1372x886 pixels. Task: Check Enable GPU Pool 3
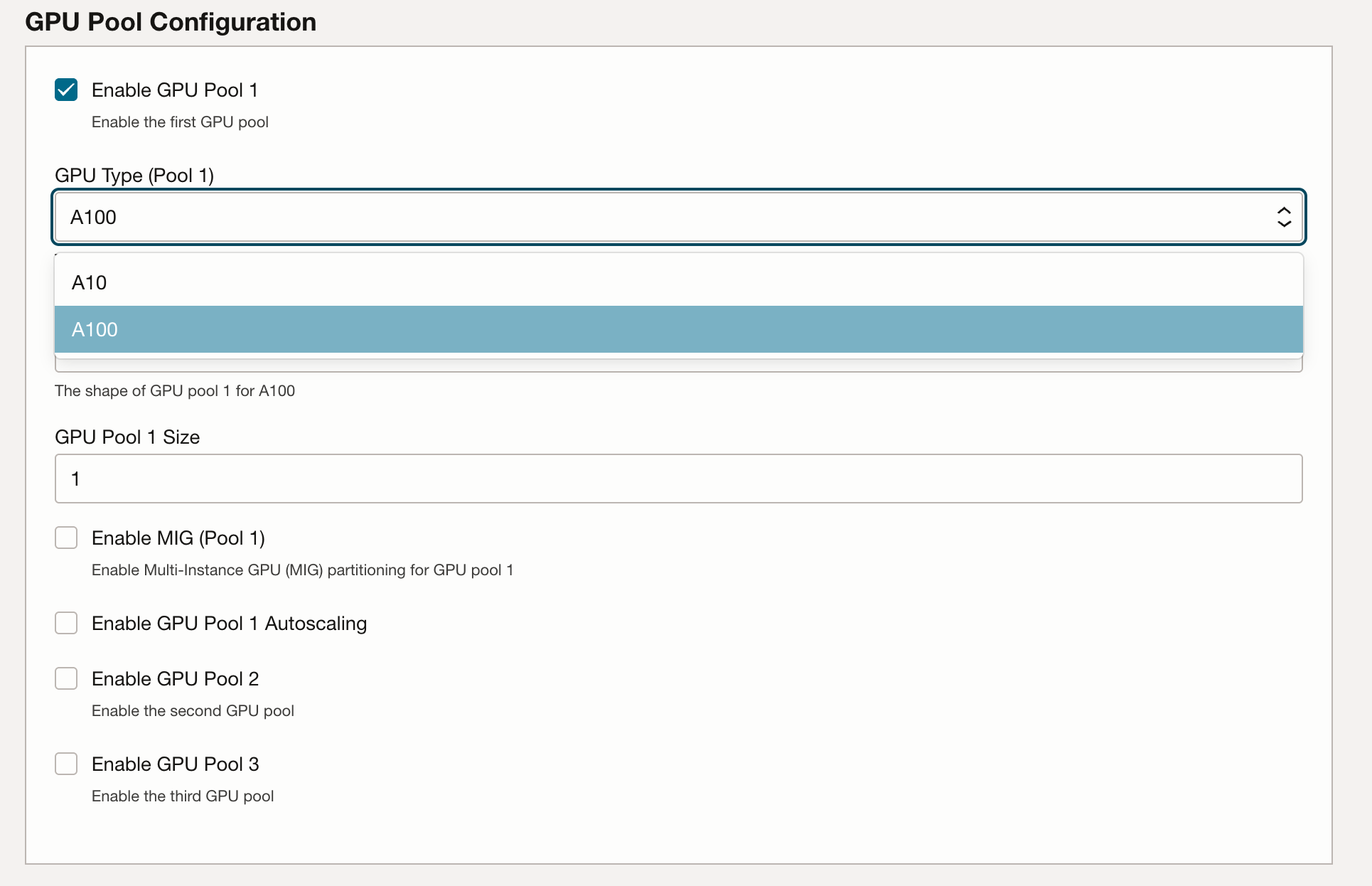[65, 764]
